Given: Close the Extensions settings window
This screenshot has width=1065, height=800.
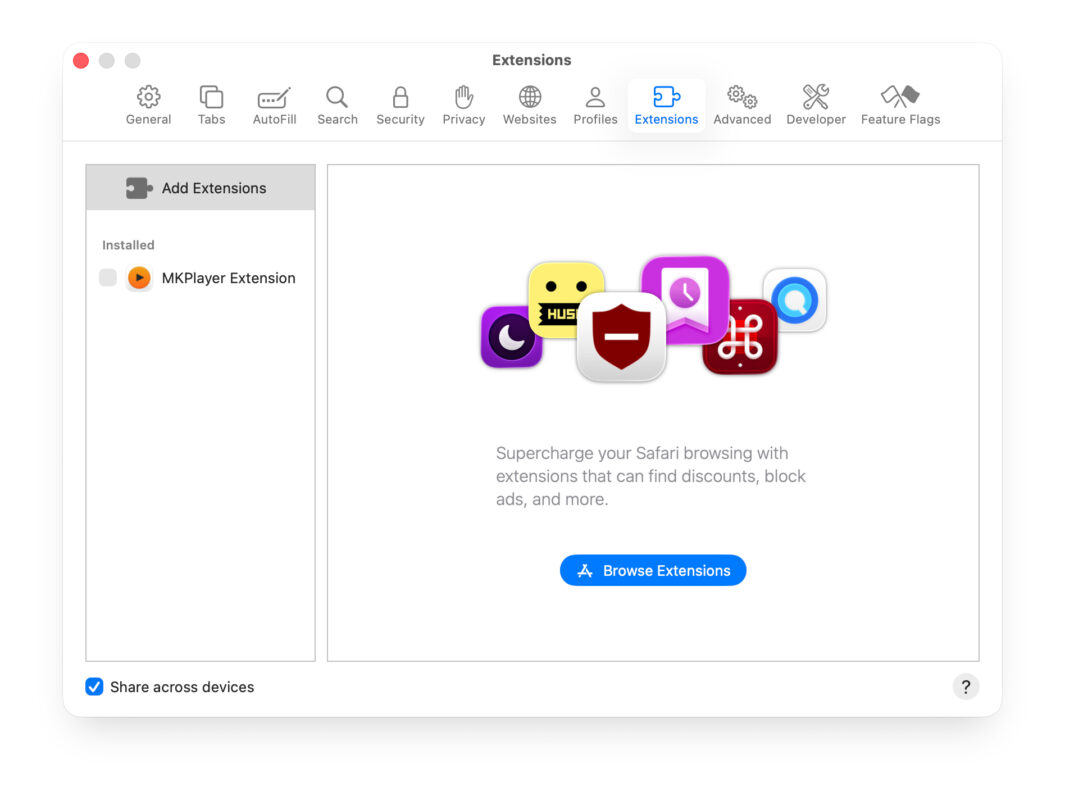Looking at the screenshot, I should click(81, 61).
